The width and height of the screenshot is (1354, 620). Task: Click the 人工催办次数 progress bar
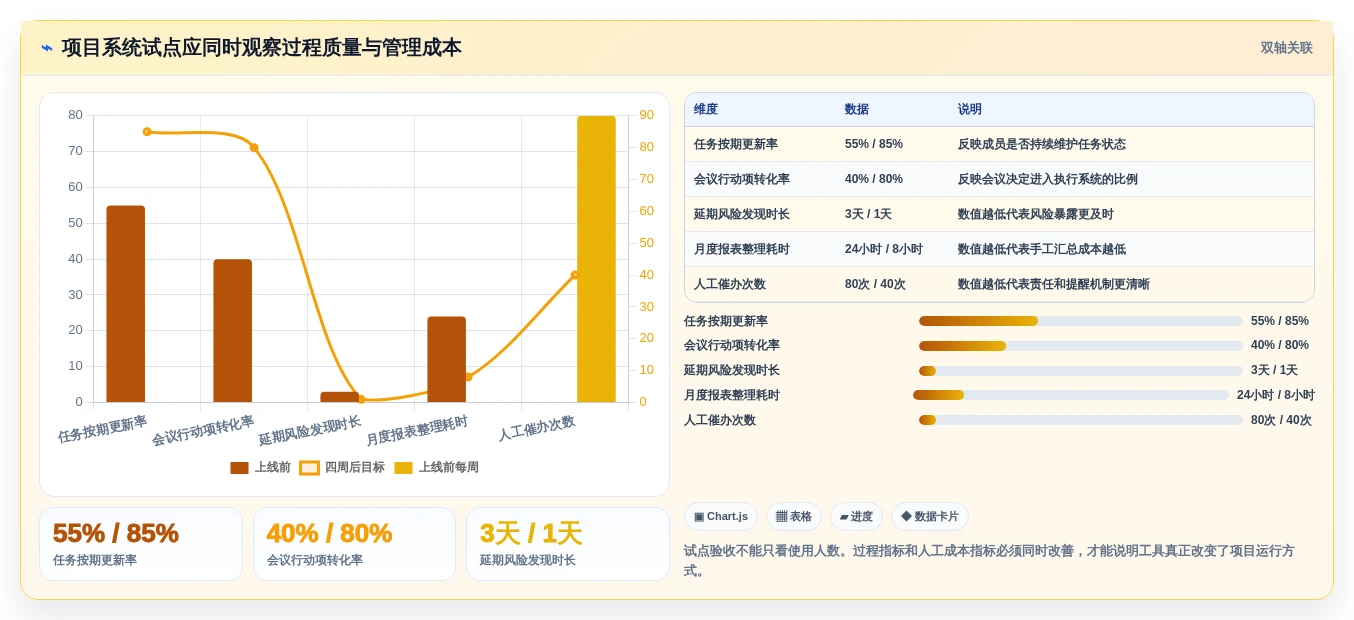[x=1080, y=420]
